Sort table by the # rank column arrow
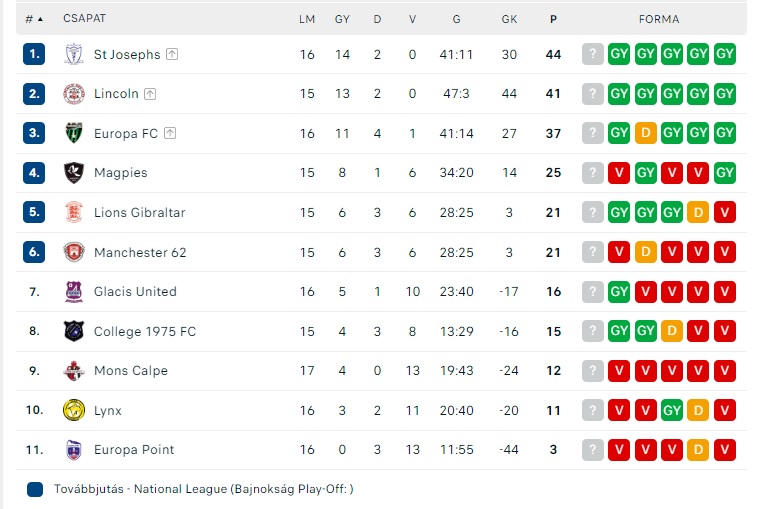The image size is (760, 509). [x=40, y=19]
